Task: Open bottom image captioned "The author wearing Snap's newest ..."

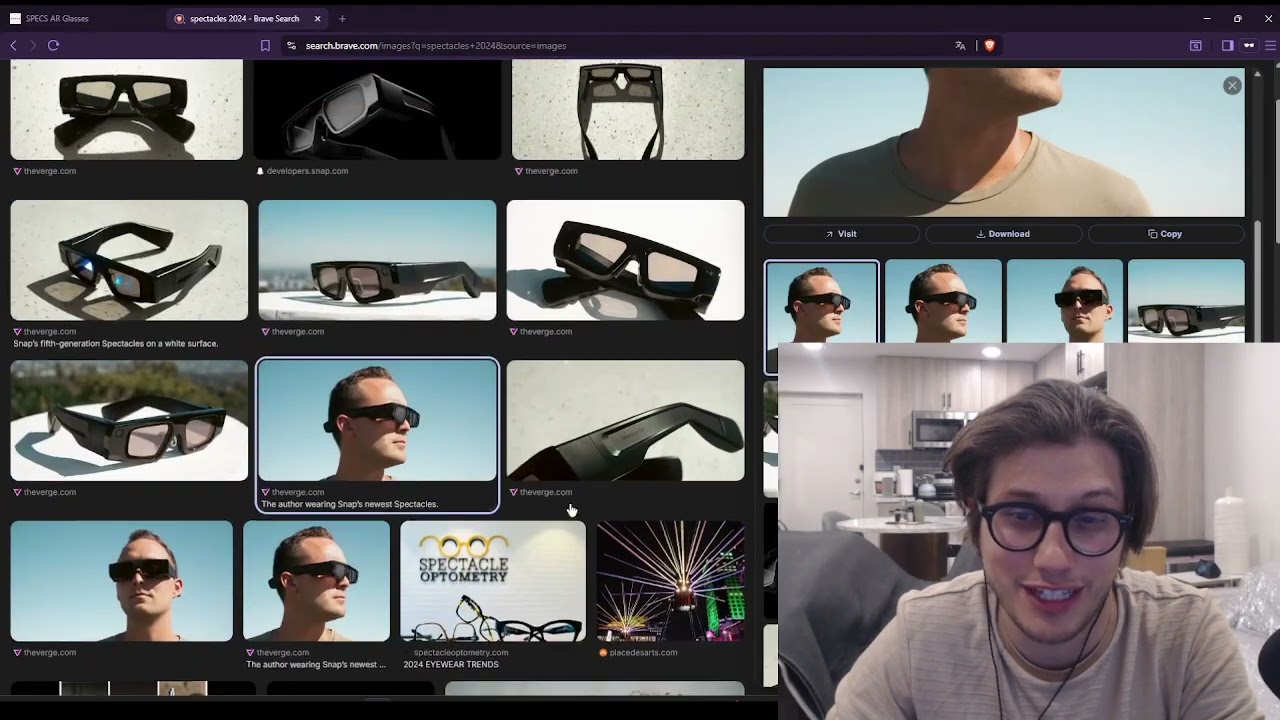Action: [x=316, y=581]
